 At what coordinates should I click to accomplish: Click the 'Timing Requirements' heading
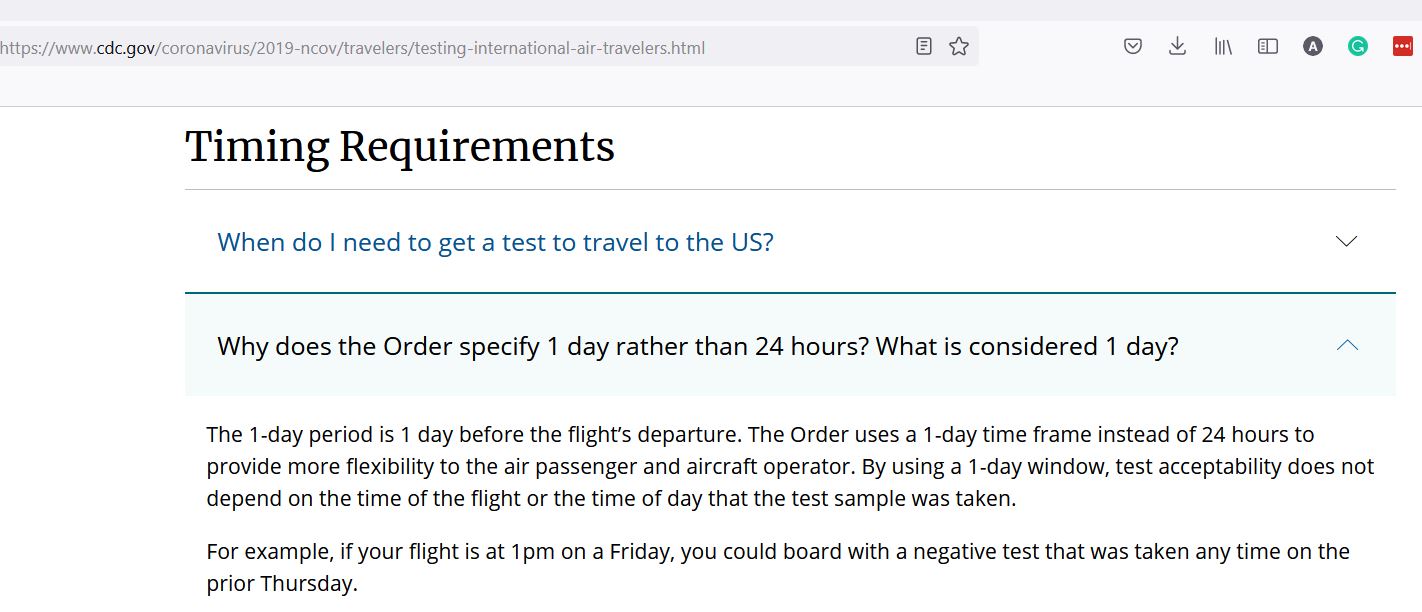(x=400, y=146)
